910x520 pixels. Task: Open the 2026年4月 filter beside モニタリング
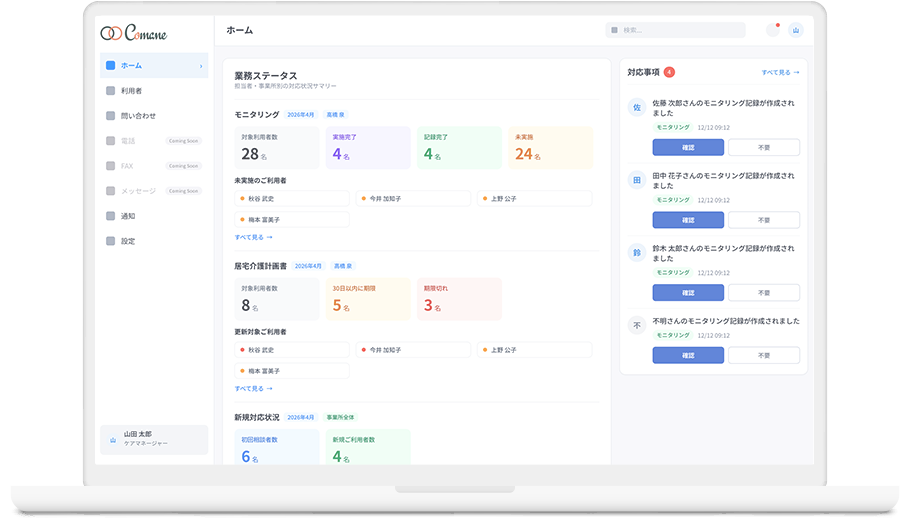[301, 115]
